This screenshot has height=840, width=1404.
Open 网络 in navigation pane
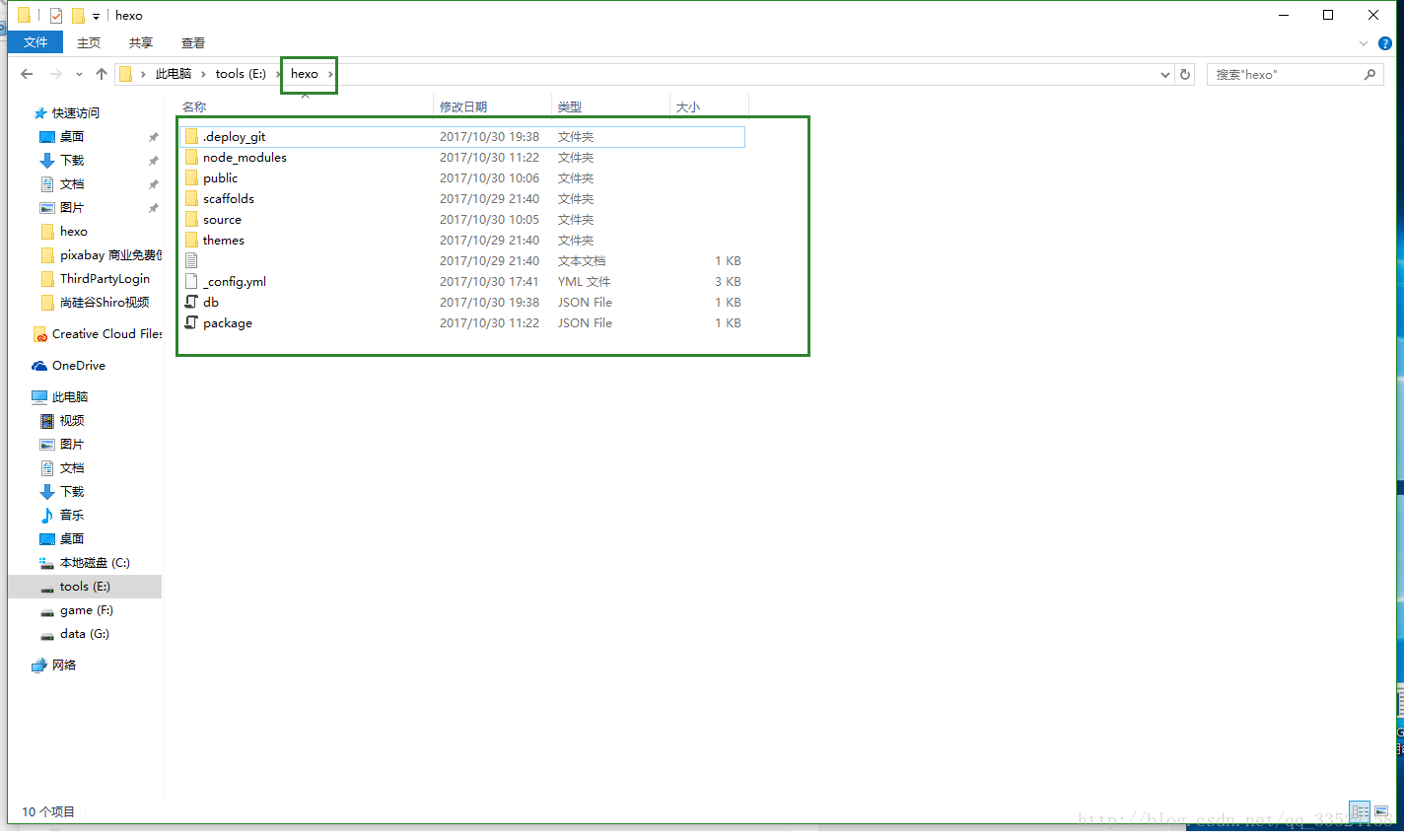pos(64,665)
